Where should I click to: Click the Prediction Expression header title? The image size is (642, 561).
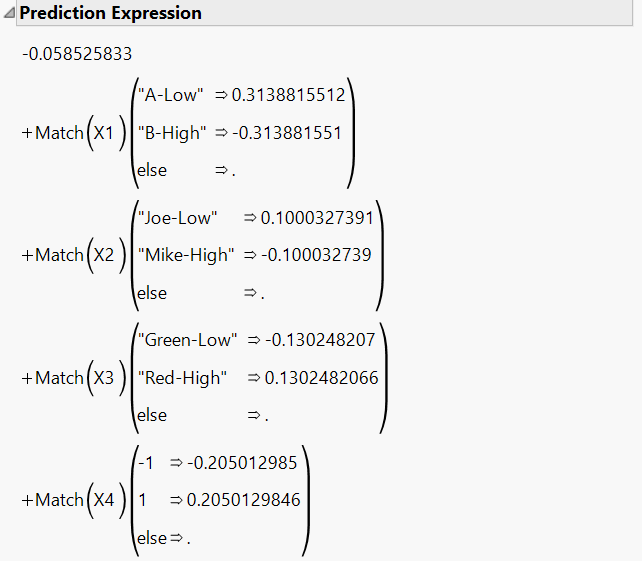tap(111, 13)
